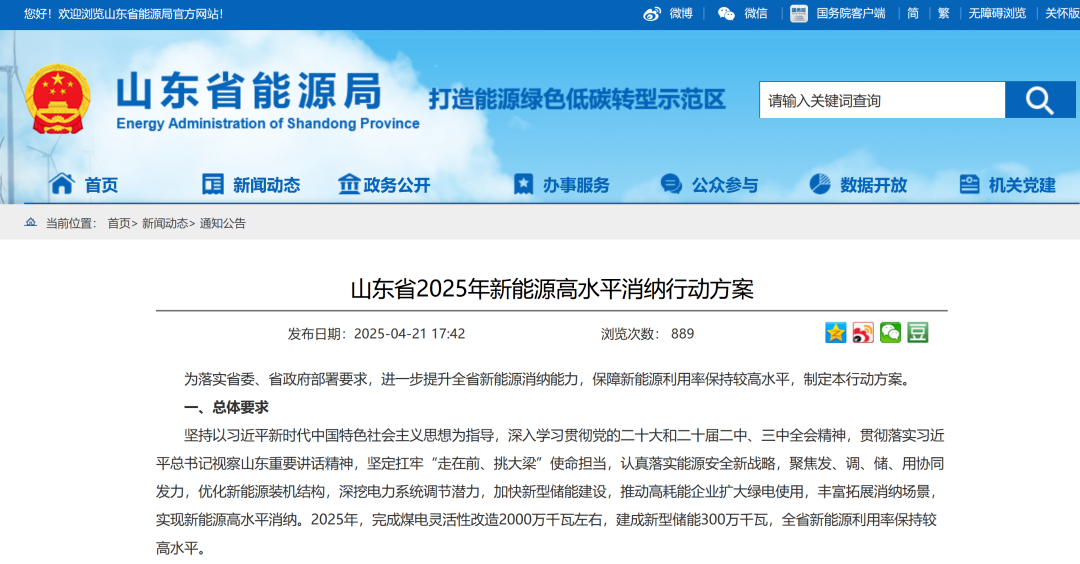Share article to QQ Zone (star icon)
Screen dimensions: 1080x564
[836, 333]
